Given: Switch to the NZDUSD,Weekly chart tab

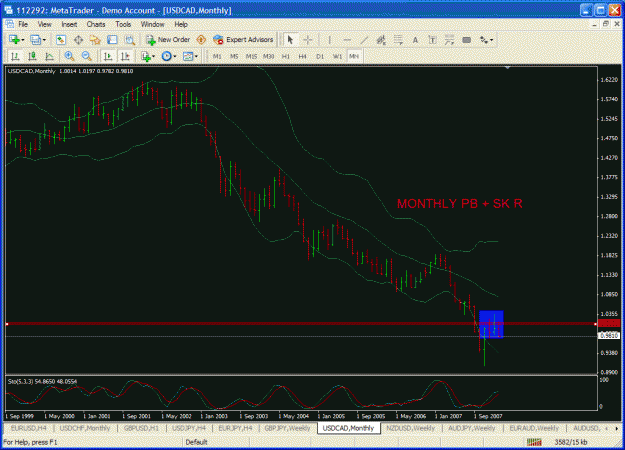Looking at the screenshot, I should 411,428.
